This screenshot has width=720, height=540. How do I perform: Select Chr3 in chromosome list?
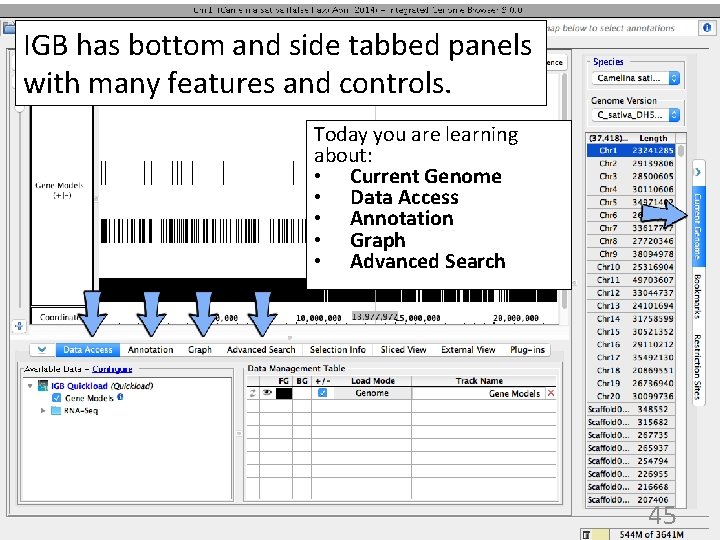[x=630, y=176]
